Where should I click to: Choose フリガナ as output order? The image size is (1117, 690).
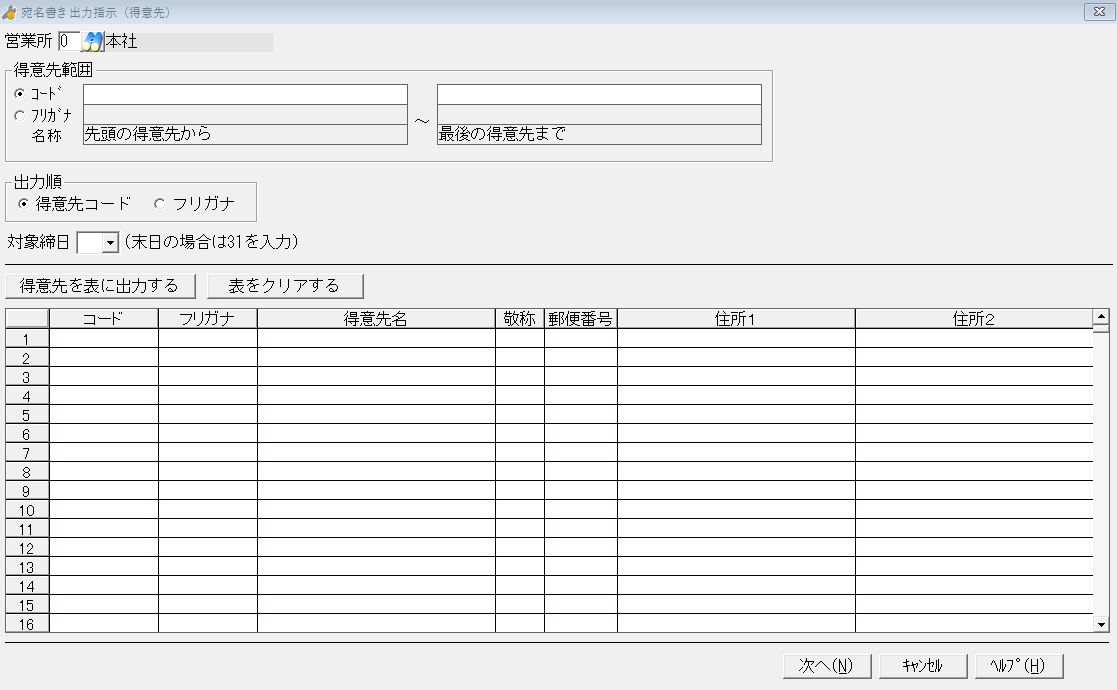[x=160, y=203]
